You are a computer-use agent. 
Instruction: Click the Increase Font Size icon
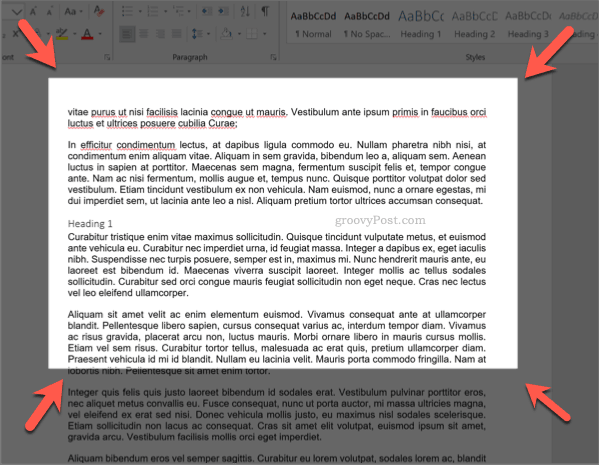pyautogui.click(x=33, y=11)
